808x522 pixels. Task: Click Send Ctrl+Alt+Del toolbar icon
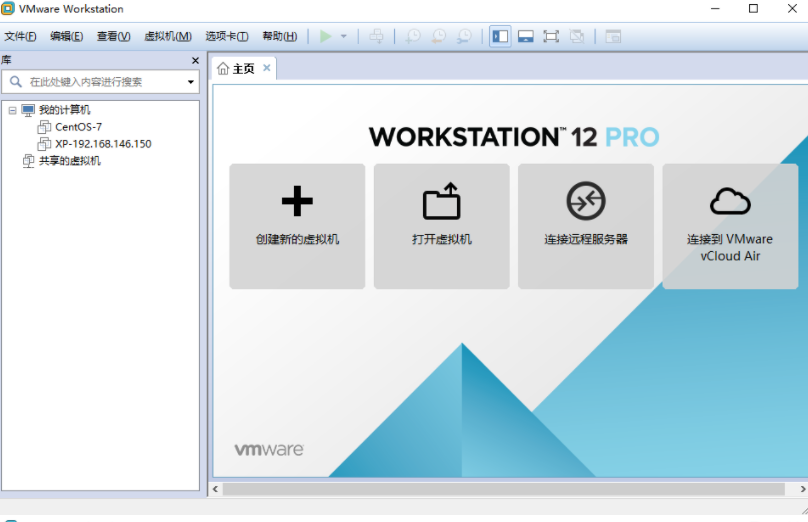tap(376, 36)
